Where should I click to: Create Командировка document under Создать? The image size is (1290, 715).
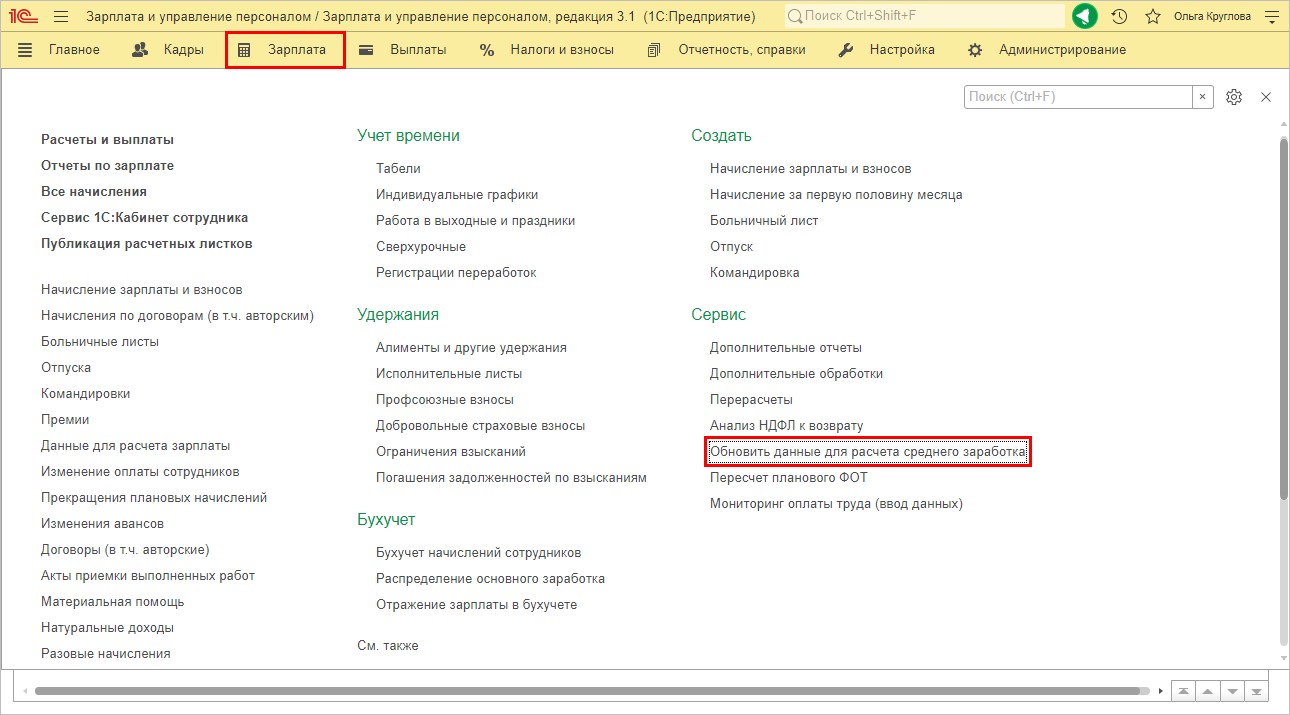[755, 273]
